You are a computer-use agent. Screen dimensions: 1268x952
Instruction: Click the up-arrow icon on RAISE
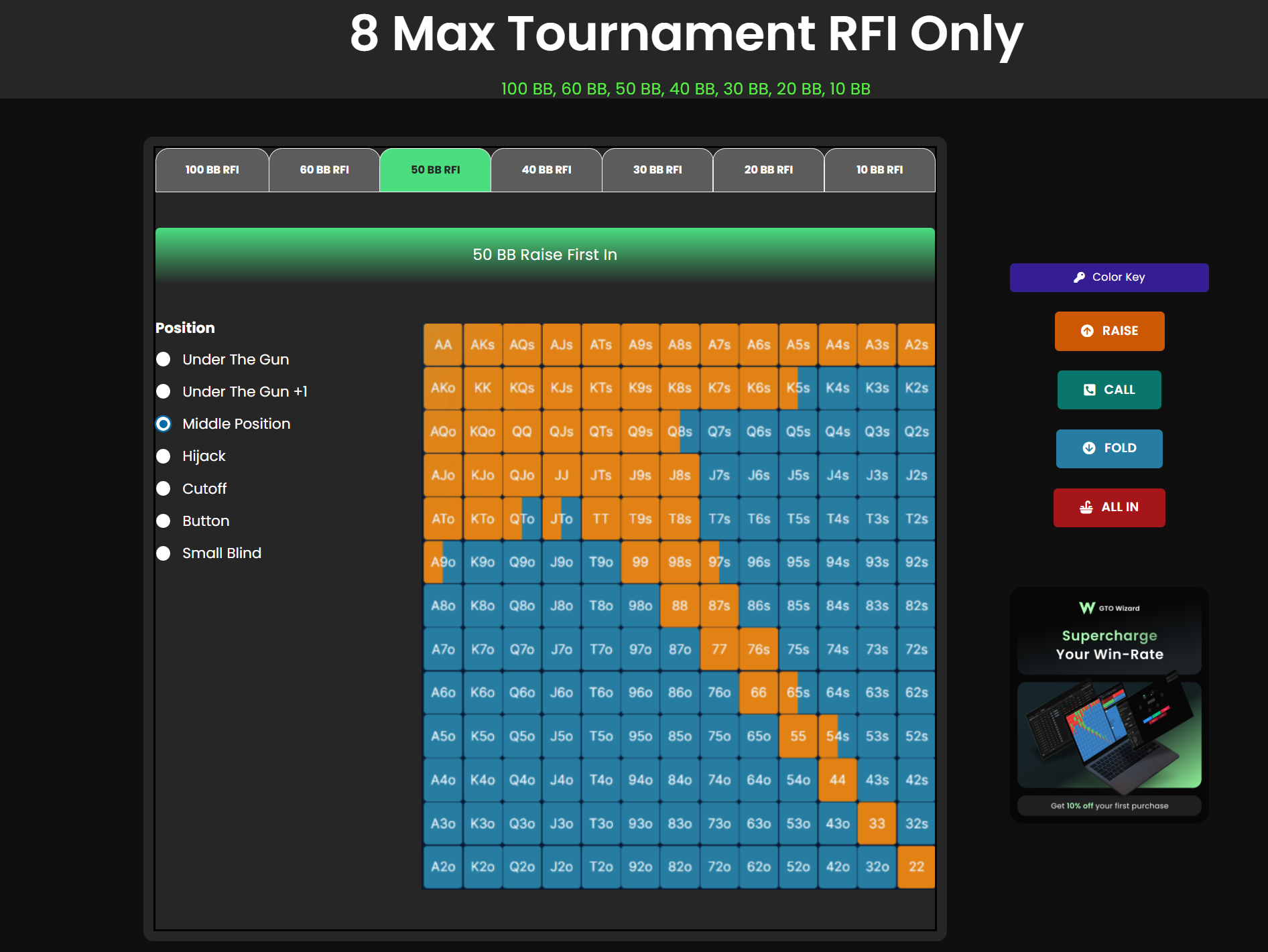tap(1087, 331)
